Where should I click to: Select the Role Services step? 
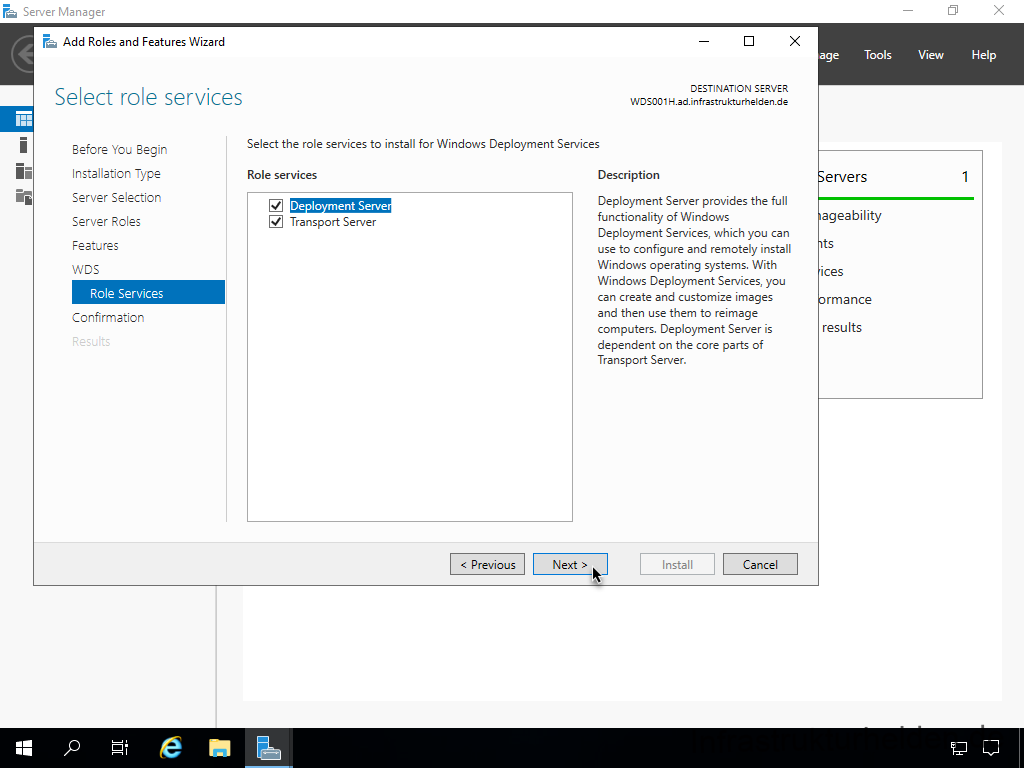pyautogui.click(x=148, y=293)
